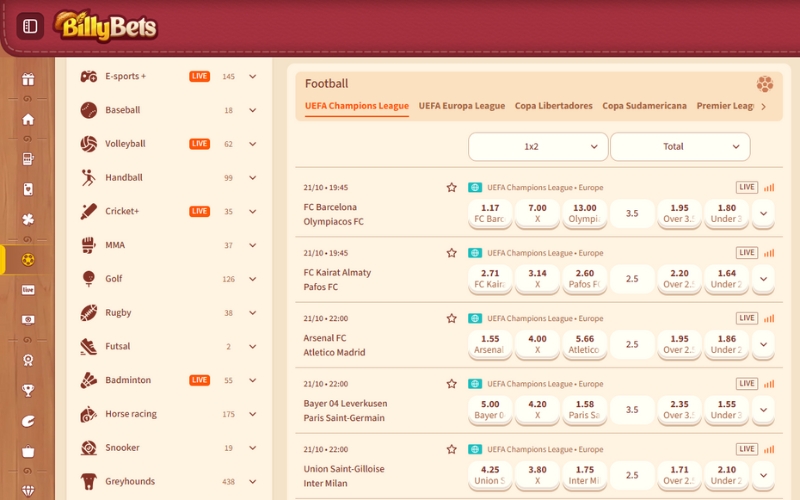
Task: Open the Inter Milan team name link
Action: point(325,483)
